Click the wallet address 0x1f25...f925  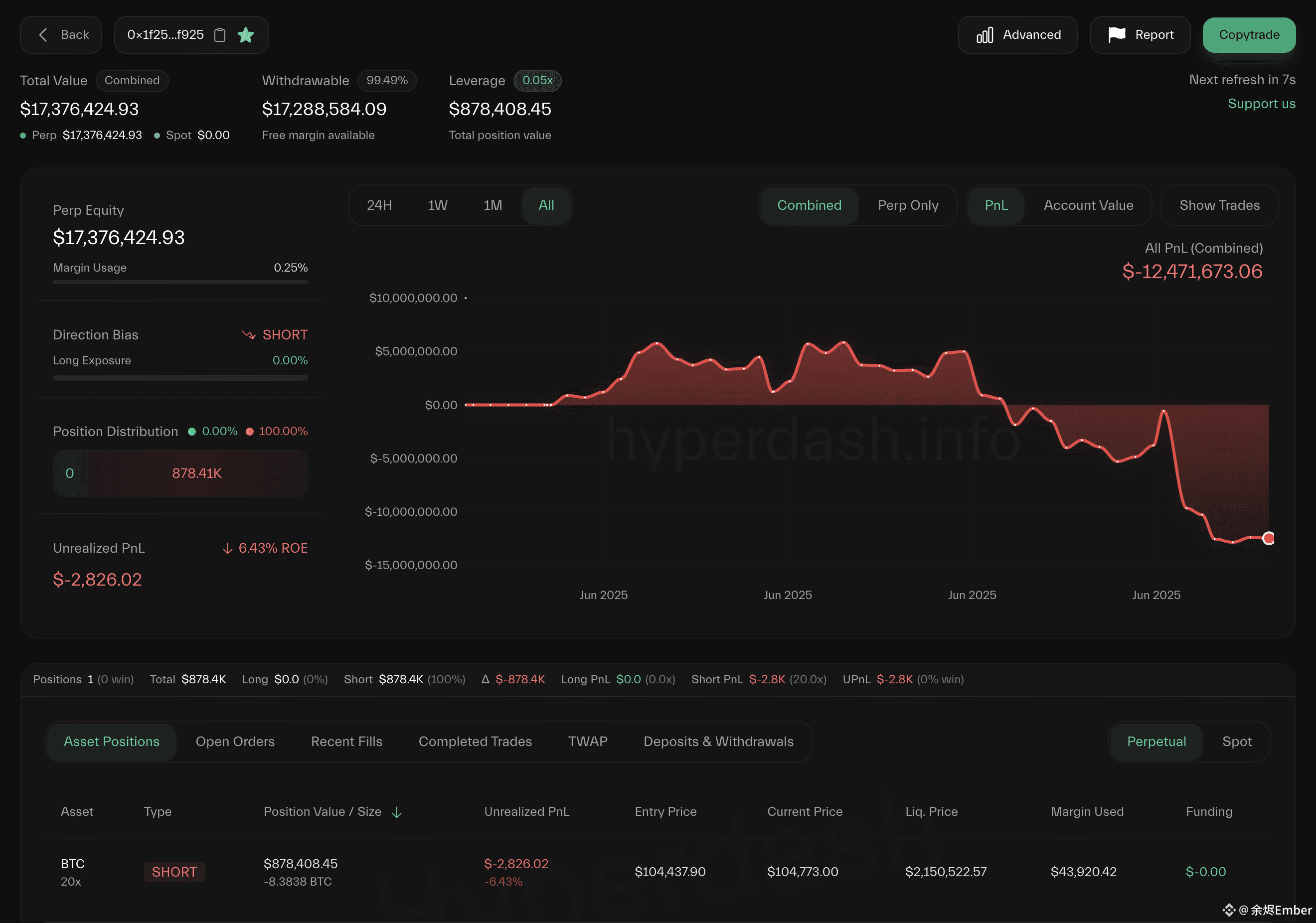165,35
